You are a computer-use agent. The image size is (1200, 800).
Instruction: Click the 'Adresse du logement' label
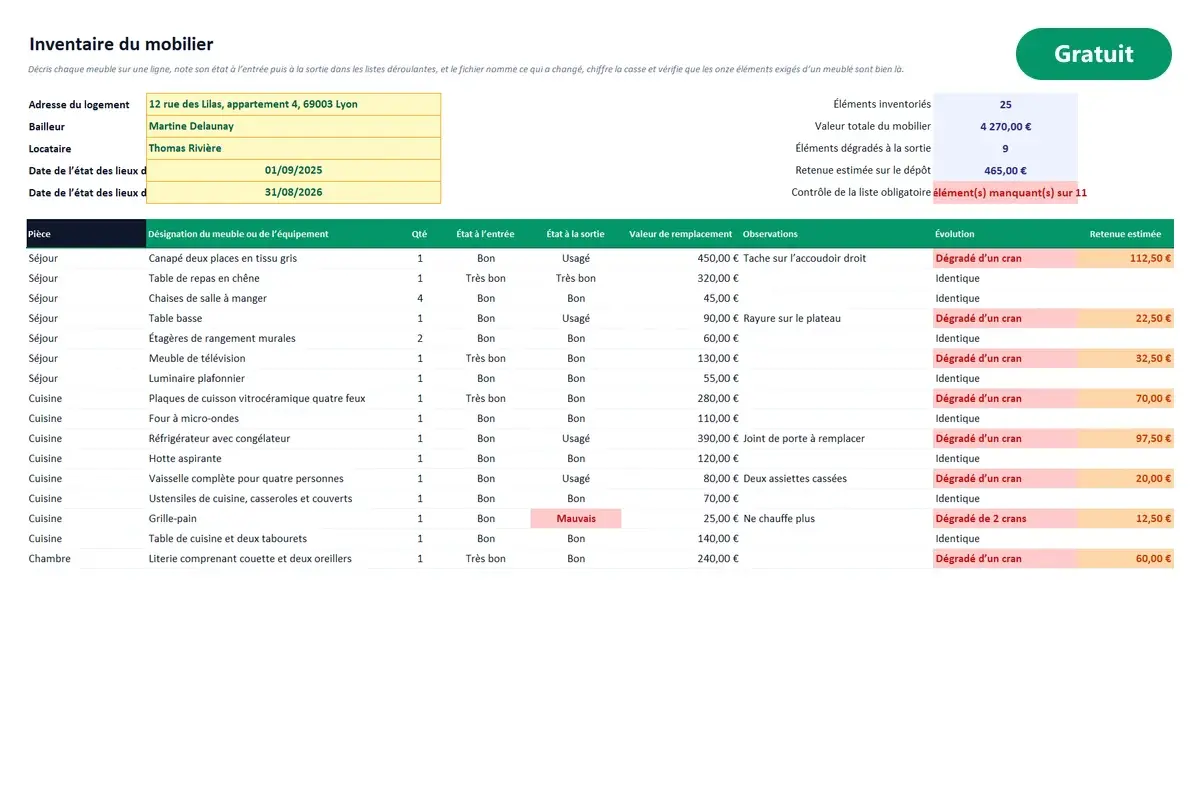tap(79, 104)
